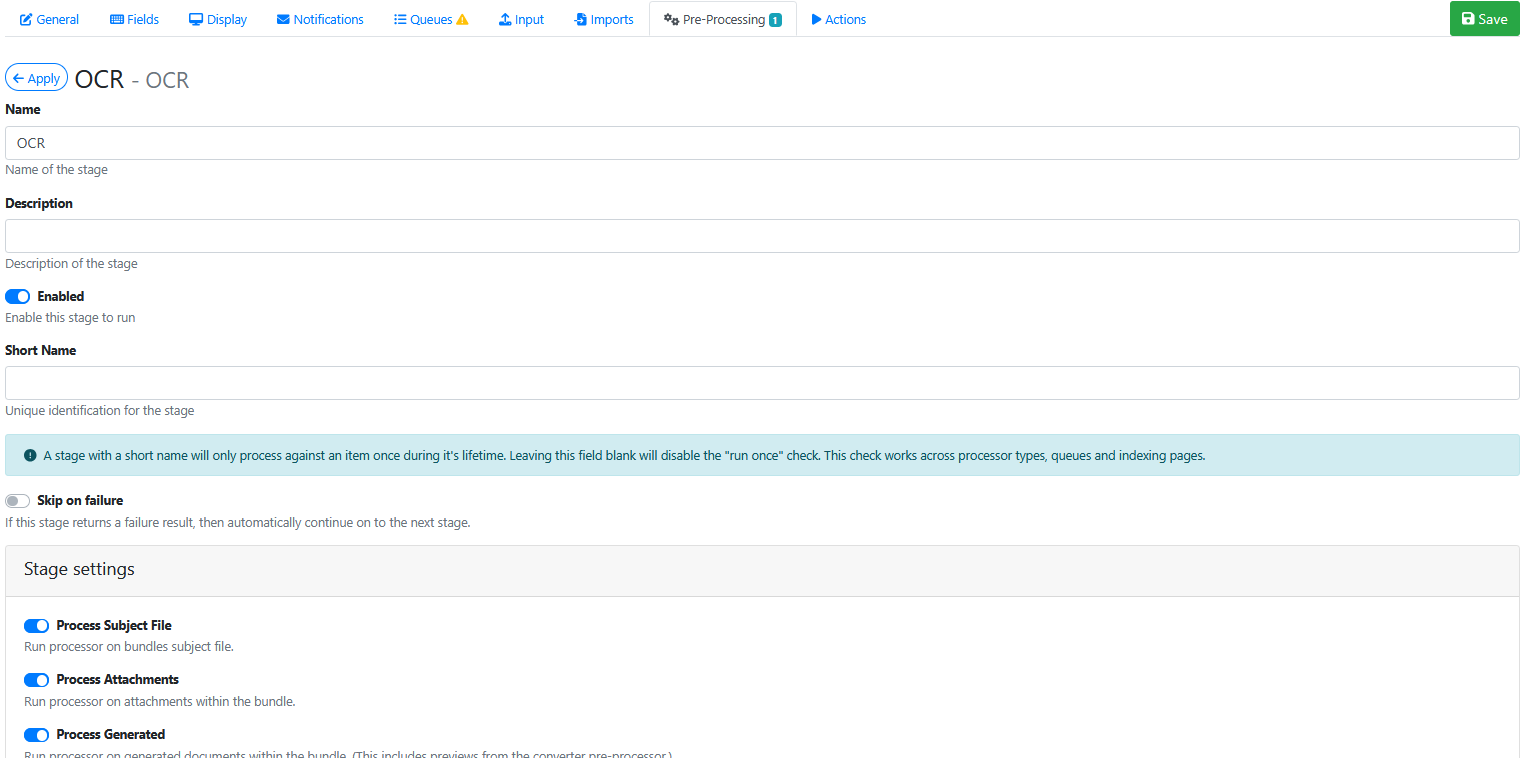Click into the Short Name field
Viewport: 1528px width, 758px height.
(762, 383)
